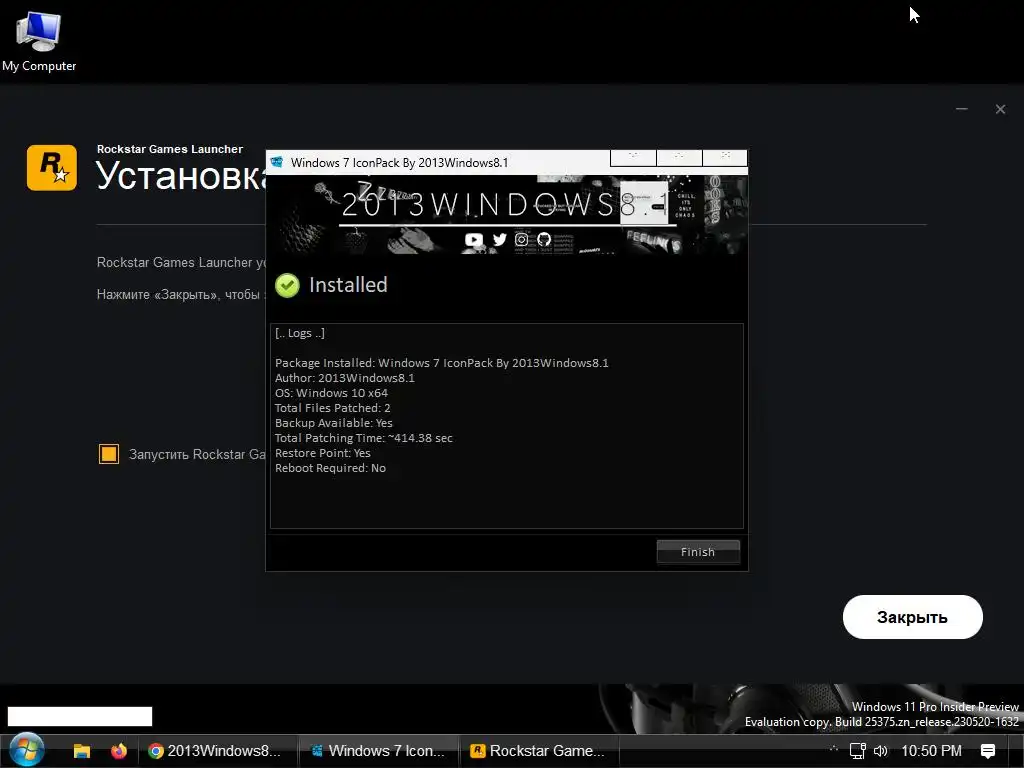Screen dimensions: 1024x768
Task: Click the IconPack window title bar icon
Action: pyautogui.click(x=277, y=162)
